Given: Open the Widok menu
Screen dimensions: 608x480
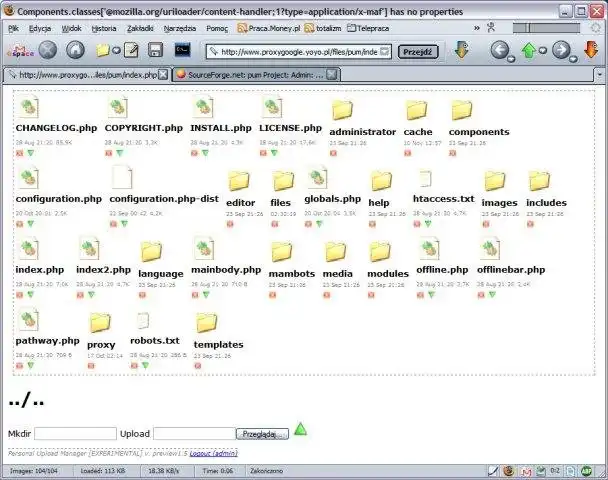Looking at the screenshot, I should (x=72, y=28).
